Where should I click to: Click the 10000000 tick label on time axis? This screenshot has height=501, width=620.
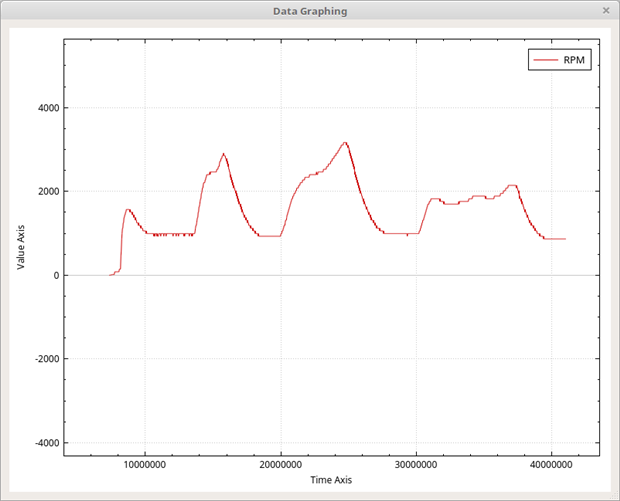pos(144,465)
